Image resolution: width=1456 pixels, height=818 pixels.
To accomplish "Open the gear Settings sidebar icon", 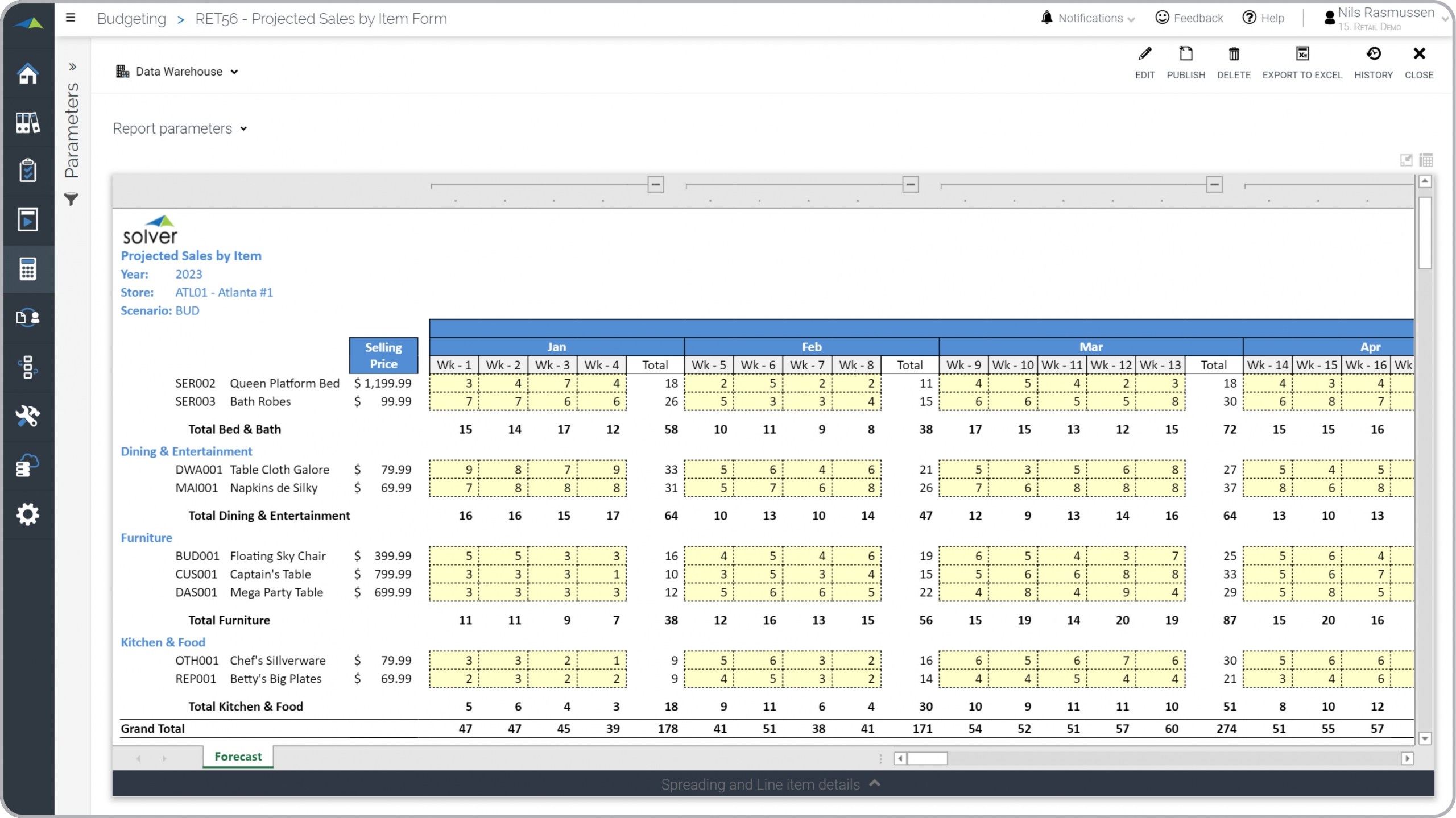I will [x=27, y=514].
